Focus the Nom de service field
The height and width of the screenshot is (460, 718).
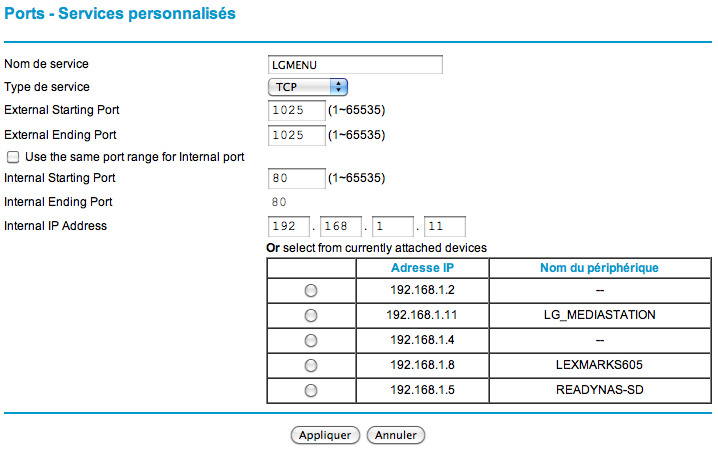[355, 65]
